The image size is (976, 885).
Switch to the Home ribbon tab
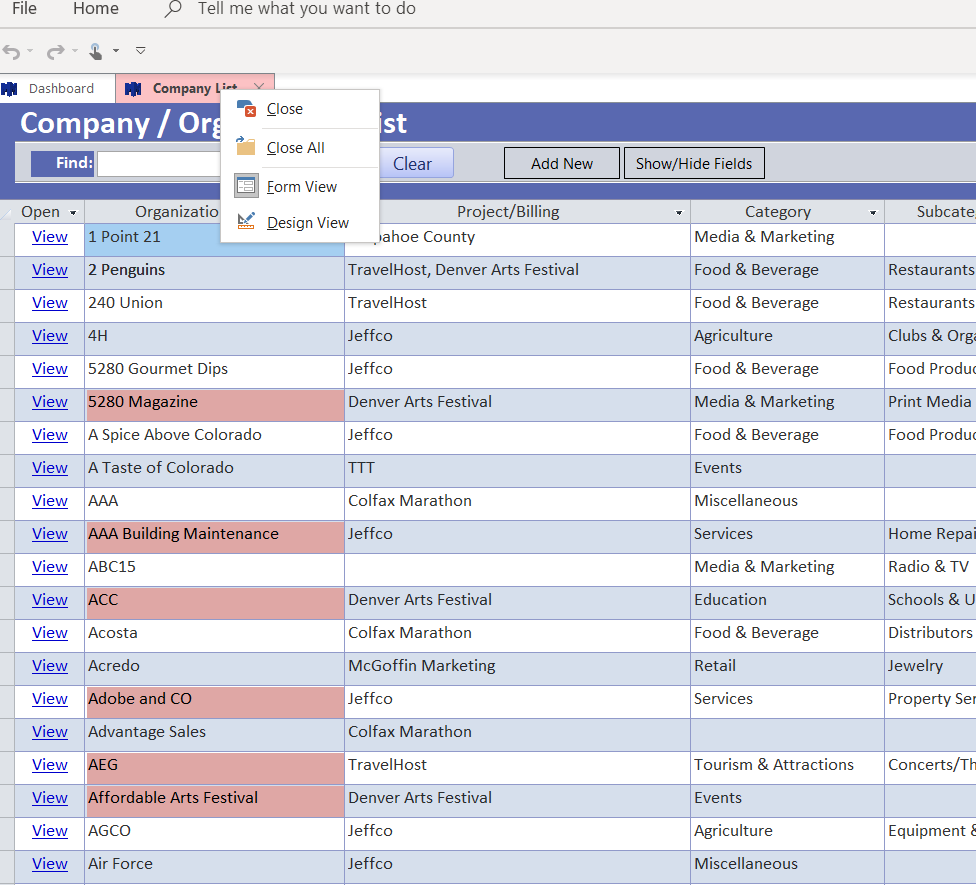click(96, 9)
